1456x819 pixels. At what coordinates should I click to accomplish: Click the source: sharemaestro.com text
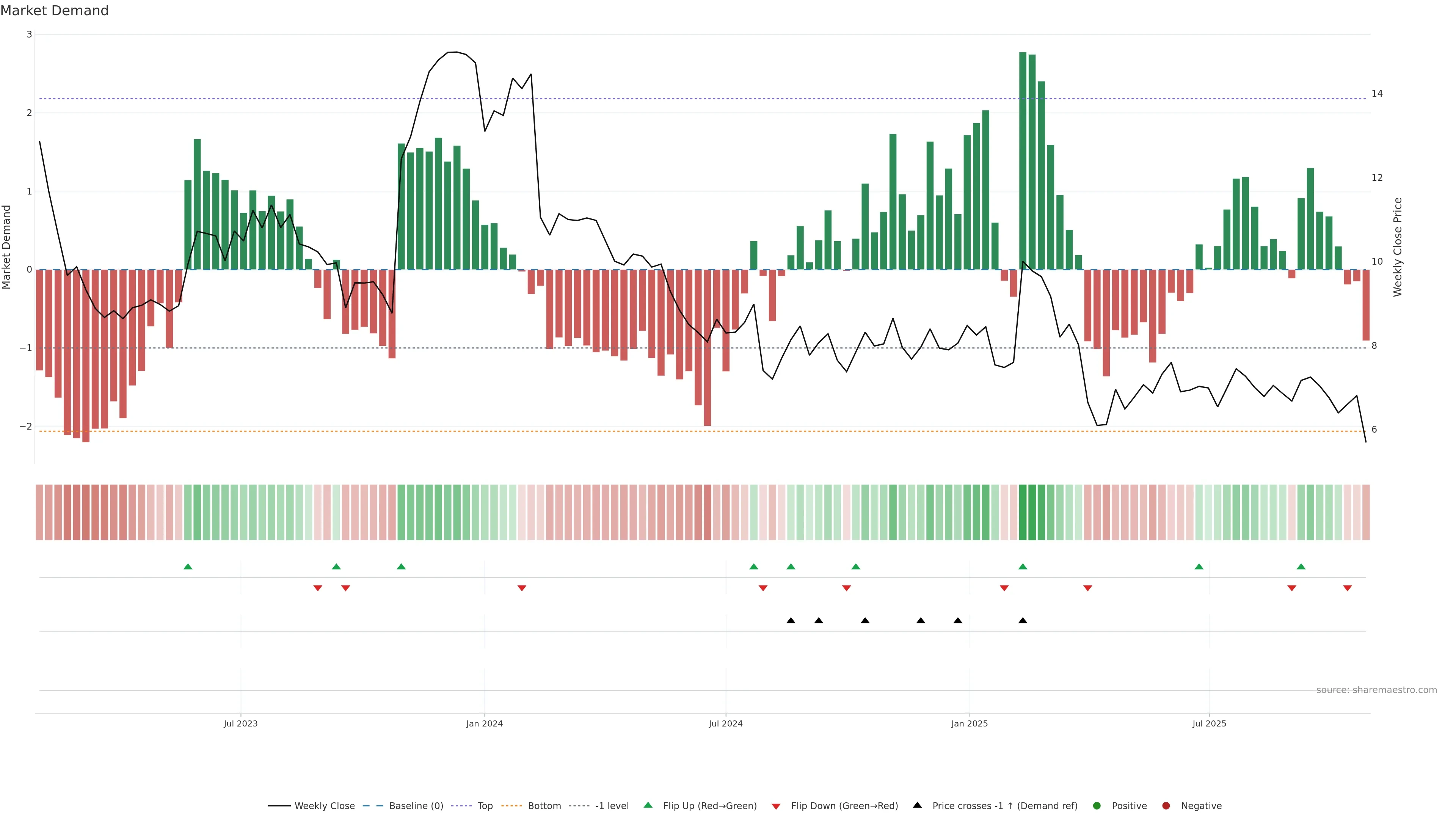(1376, 690)
